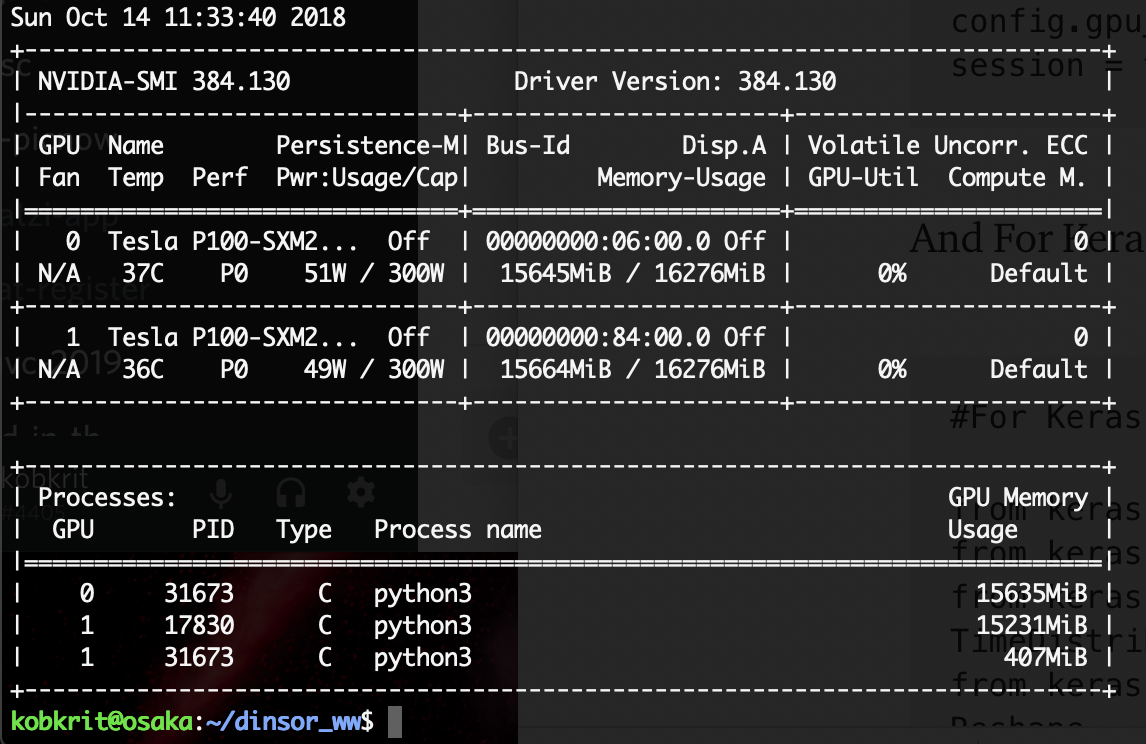Click the 15664MiB / 16276MiB memory reading

click(x=632, y=369)
